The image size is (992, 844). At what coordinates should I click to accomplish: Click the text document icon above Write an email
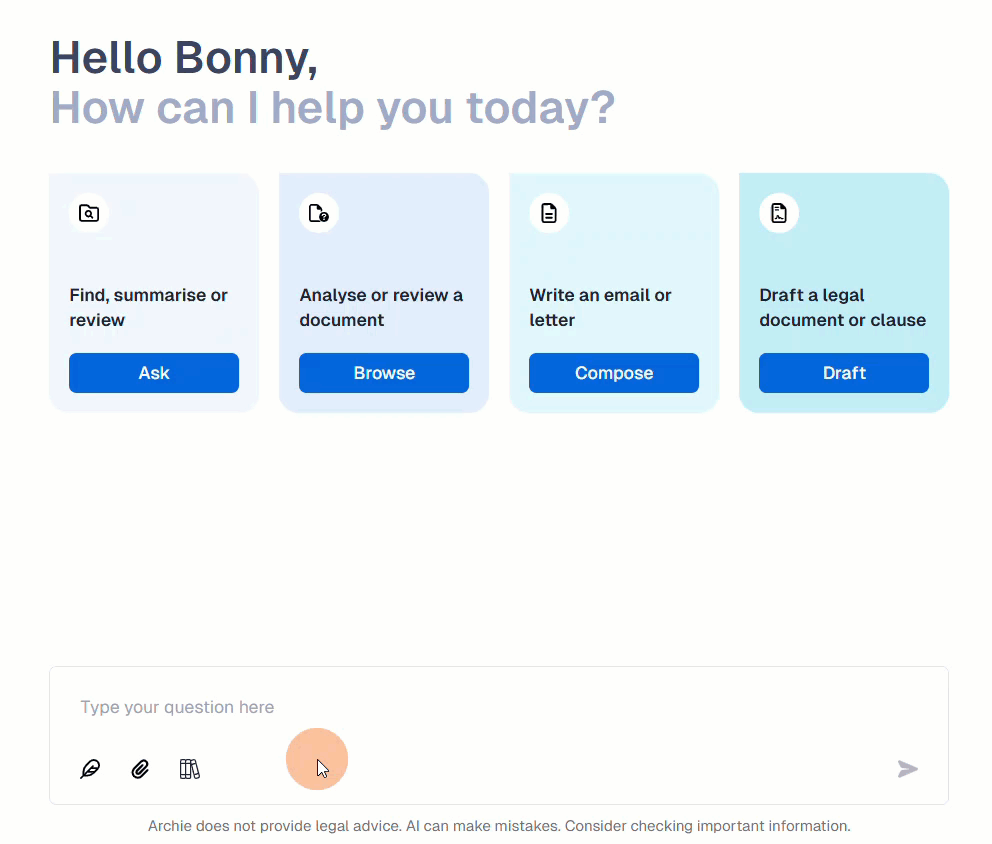549,213
